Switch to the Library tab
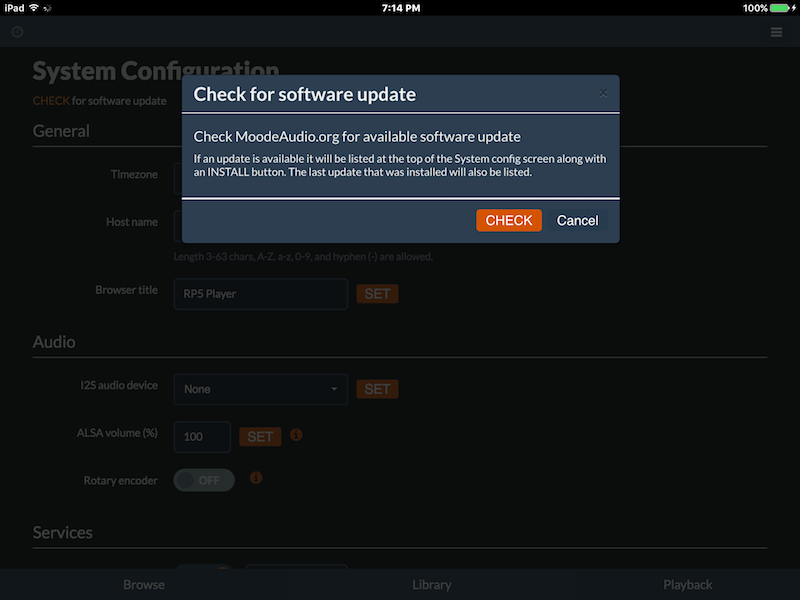The height and width of the screenshot is (600, 800). pos(432,585)
